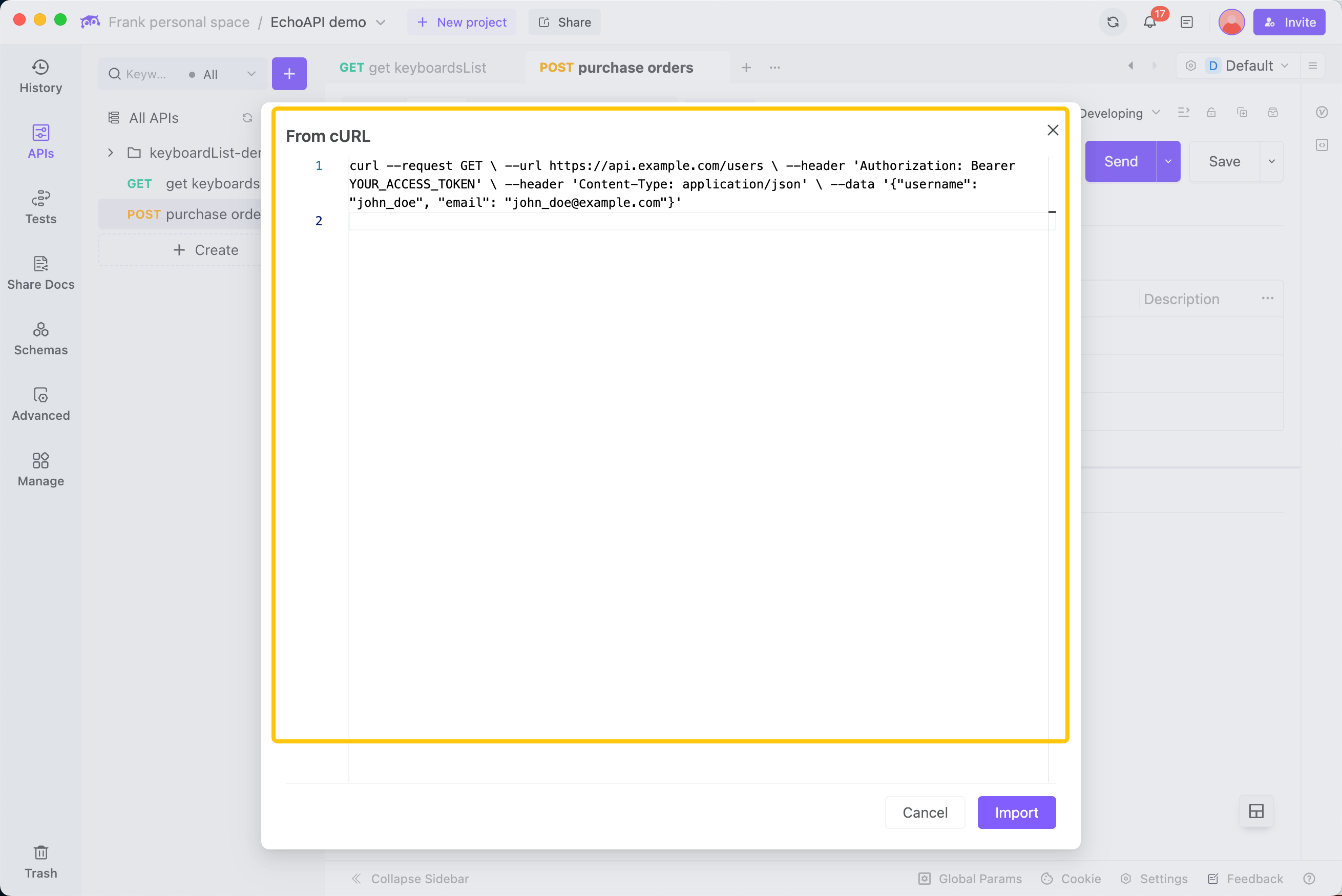Open the Share Docs panel icon
Screen dimensions: 1342x896
point(40,264)
